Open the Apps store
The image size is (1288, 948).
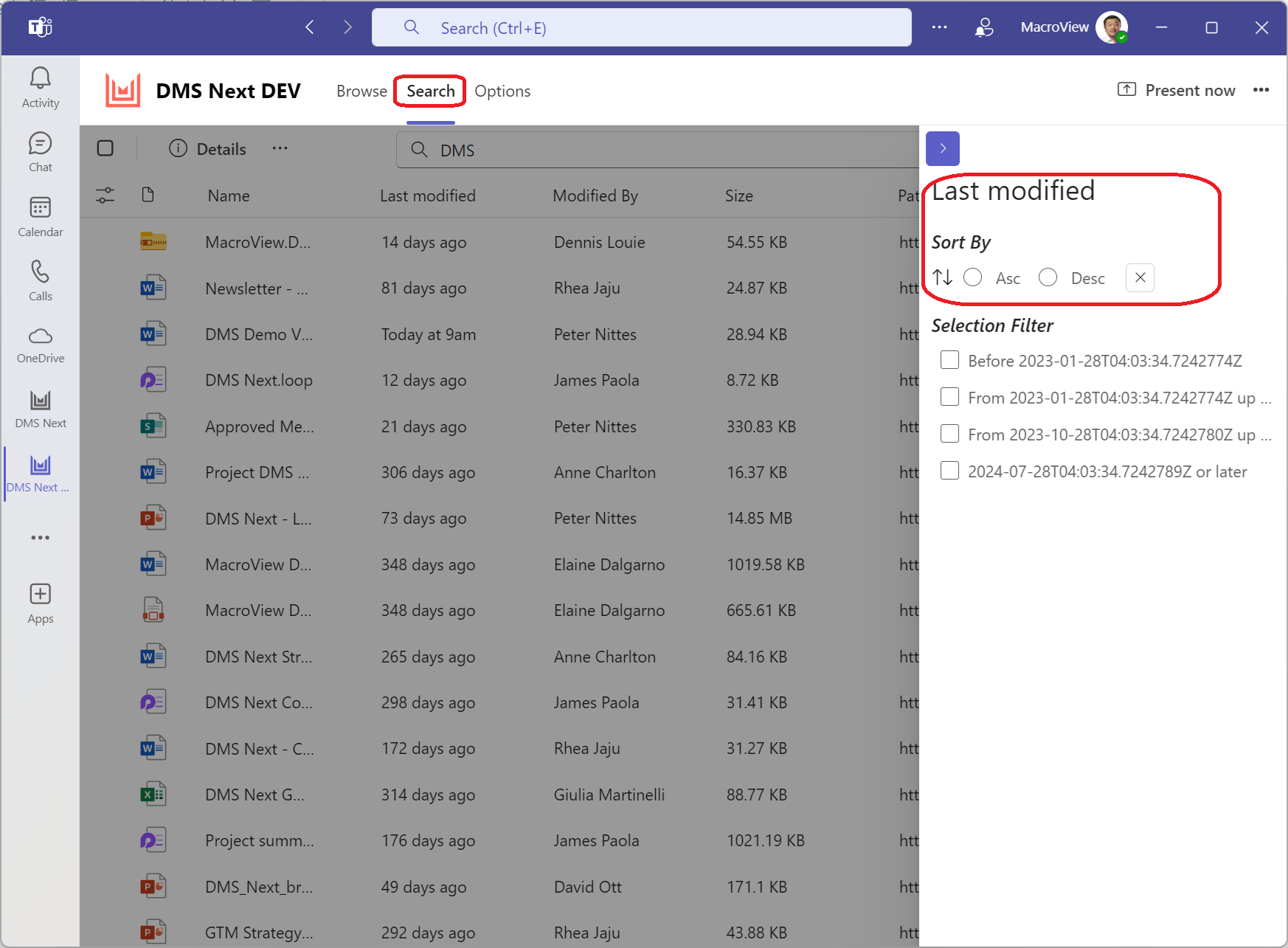[41, 603]
